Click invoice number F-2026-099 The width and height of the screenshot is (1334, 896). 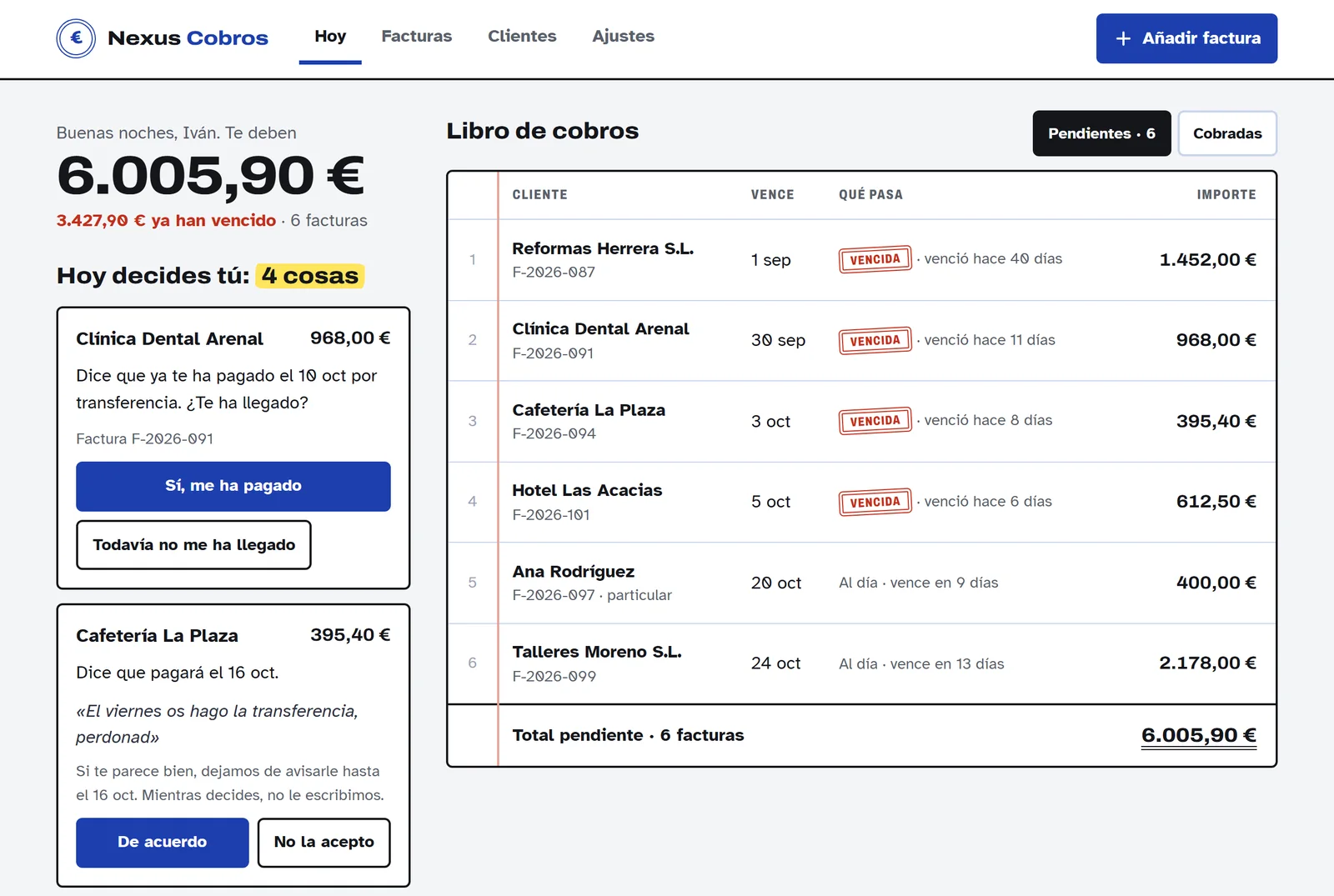click(554, 676)
